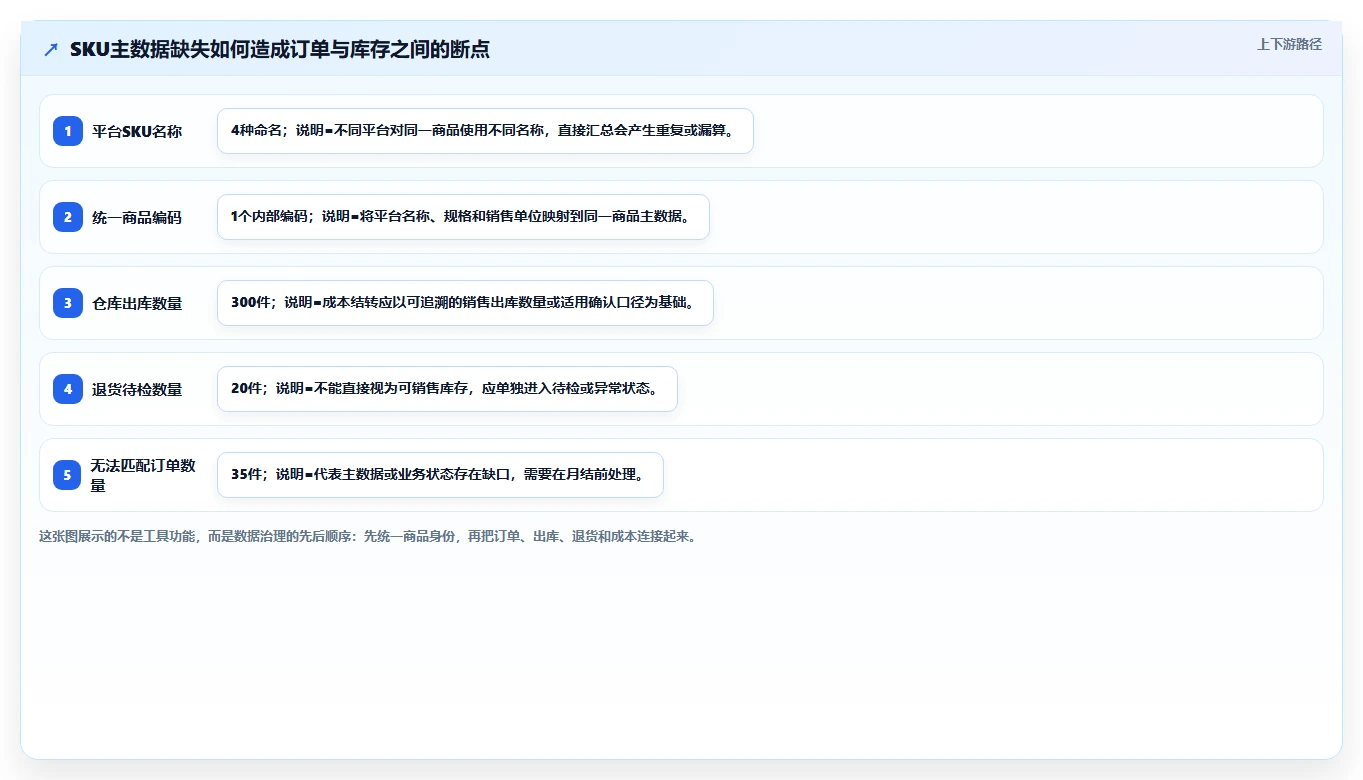The image size is (1363, 780).
Task: Click the 4种命名 description box
Action: 485,131
